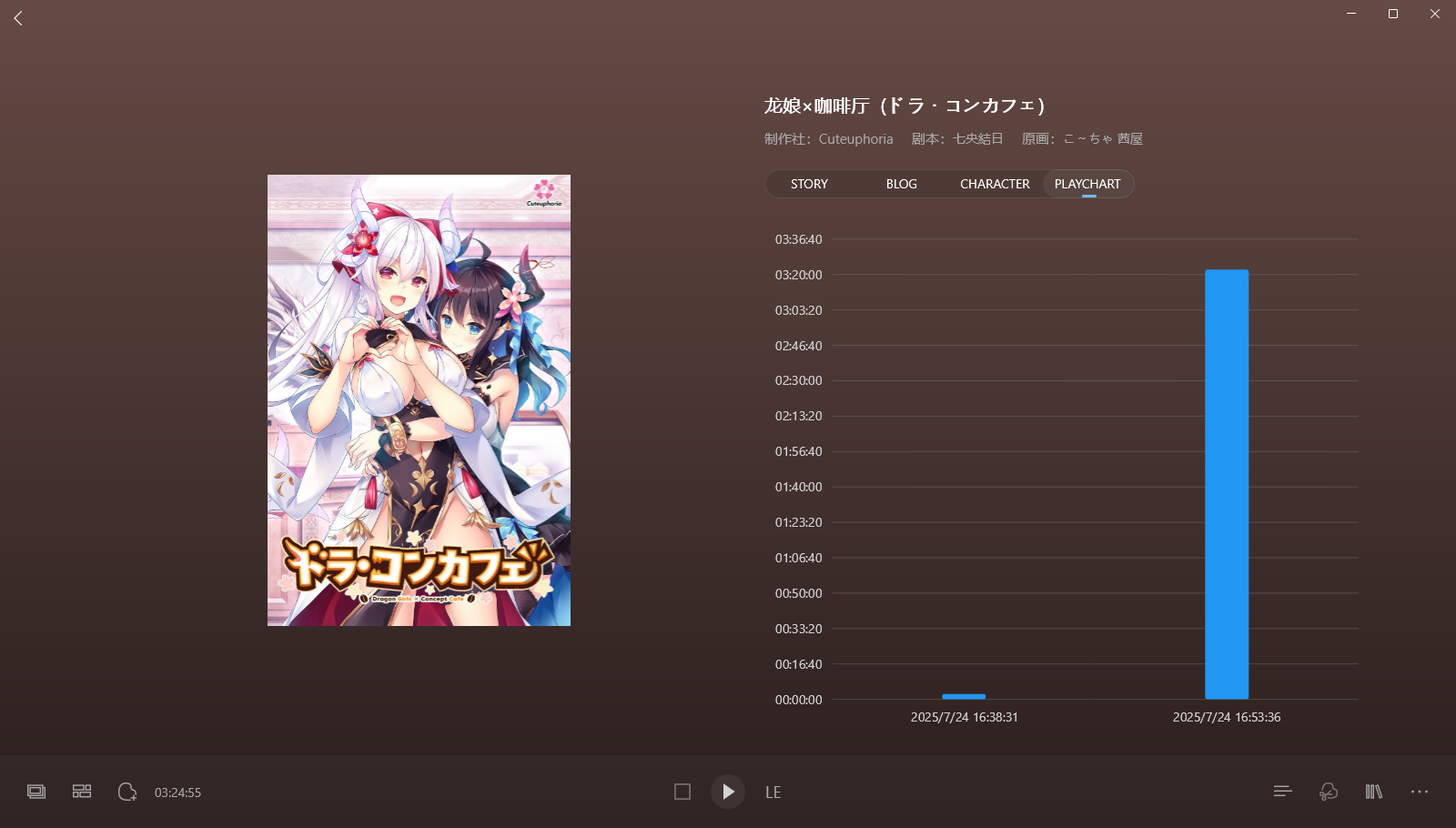1456x828 pixels.
Task: Click the tall blue bar for 16:53:36
Action: click(x=1227, y=484)
